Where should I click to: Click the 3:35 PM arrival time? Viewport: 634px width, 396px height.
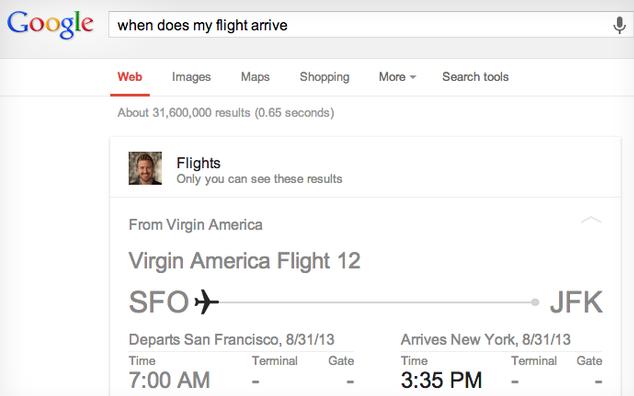442,380
